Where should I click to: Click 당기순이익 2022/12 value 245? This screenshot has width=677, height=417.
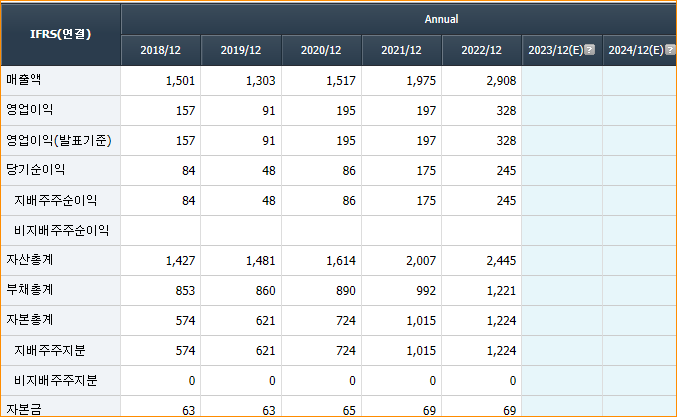point(506,171)
